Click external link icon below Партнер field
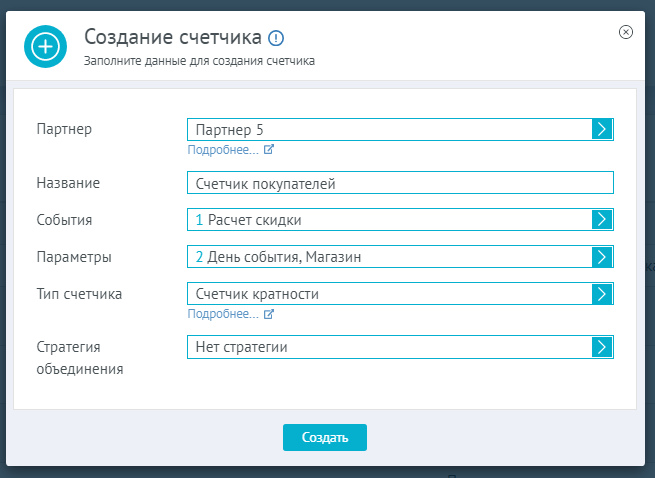This screenshot has width=655, height=478. [x=269, y=149]
